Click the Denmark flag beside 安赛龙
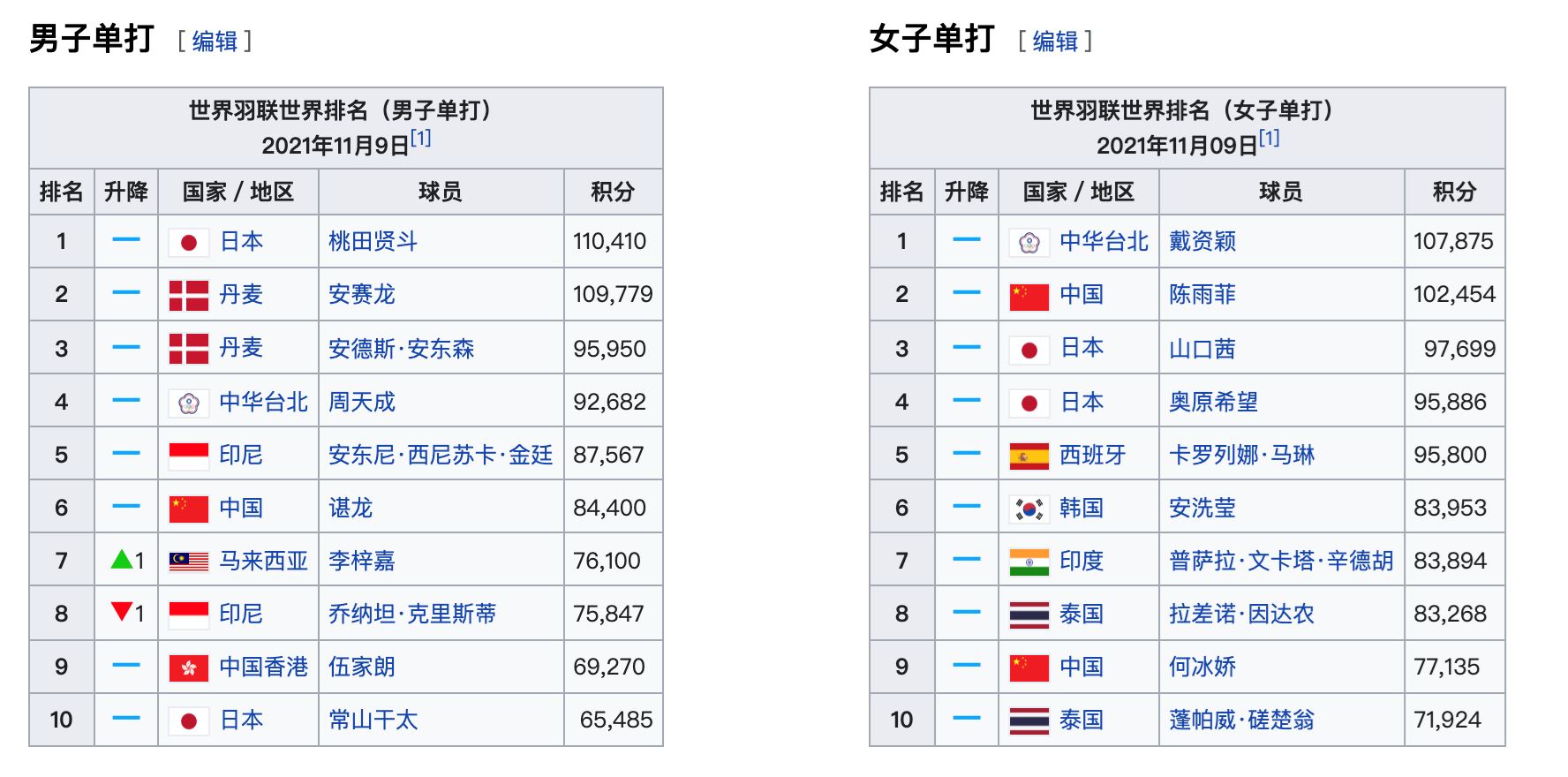The image size is (1568, 777). click(188, 296)
